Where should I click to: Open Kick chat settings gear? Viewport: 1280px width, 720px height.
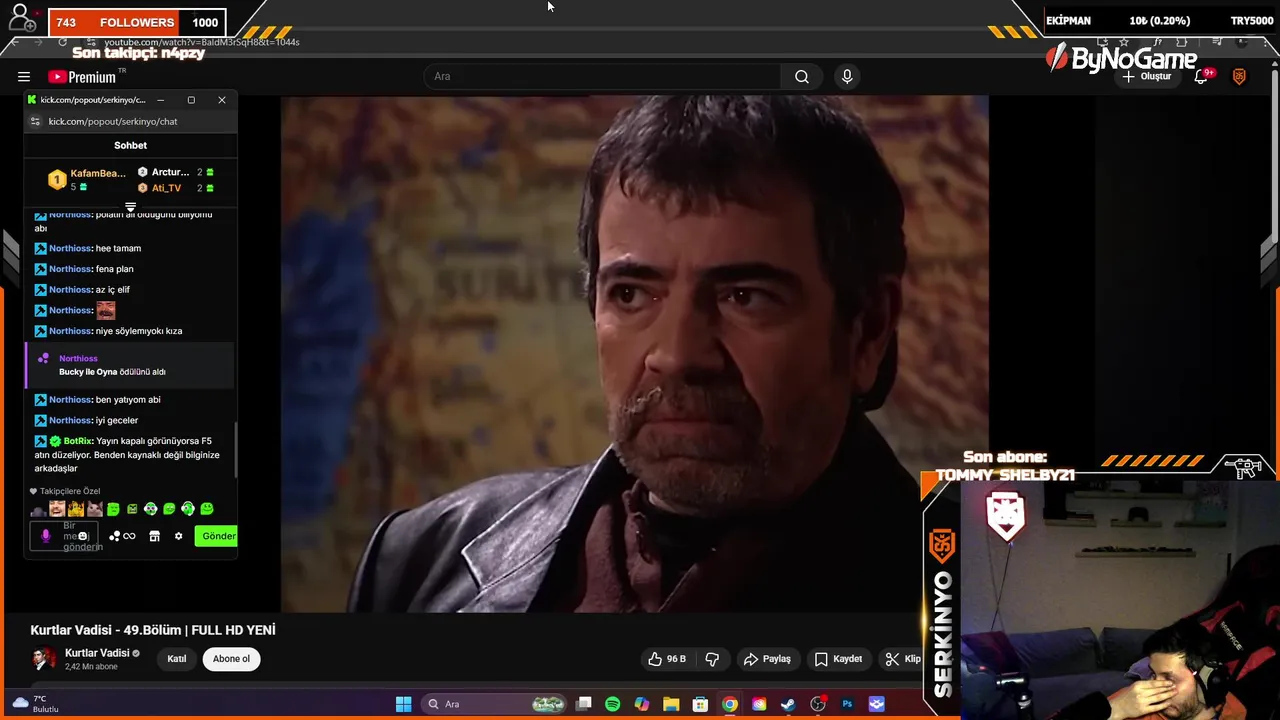point(179,536)
